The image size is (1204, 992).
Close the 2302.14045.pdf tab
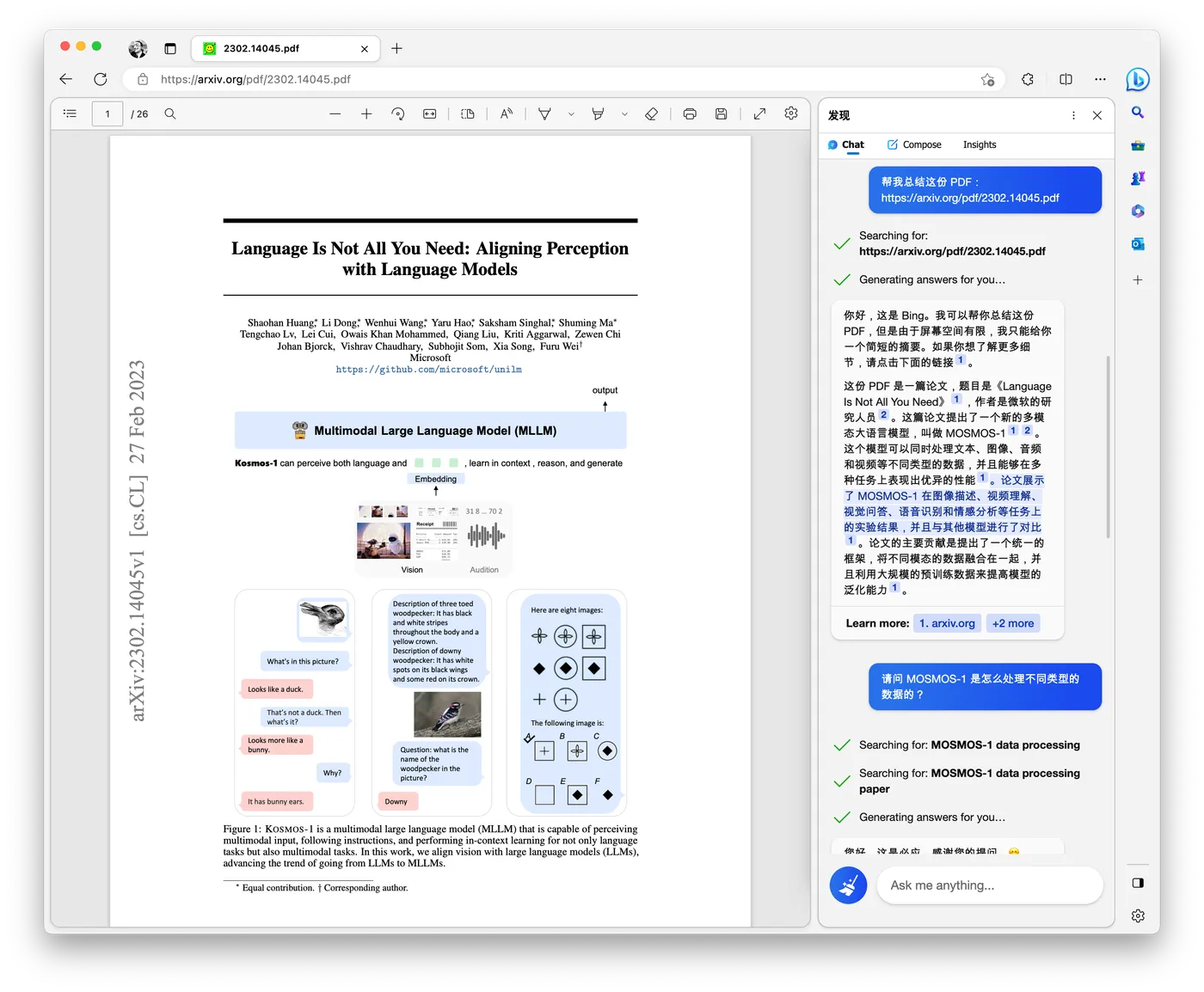point(365,49)
